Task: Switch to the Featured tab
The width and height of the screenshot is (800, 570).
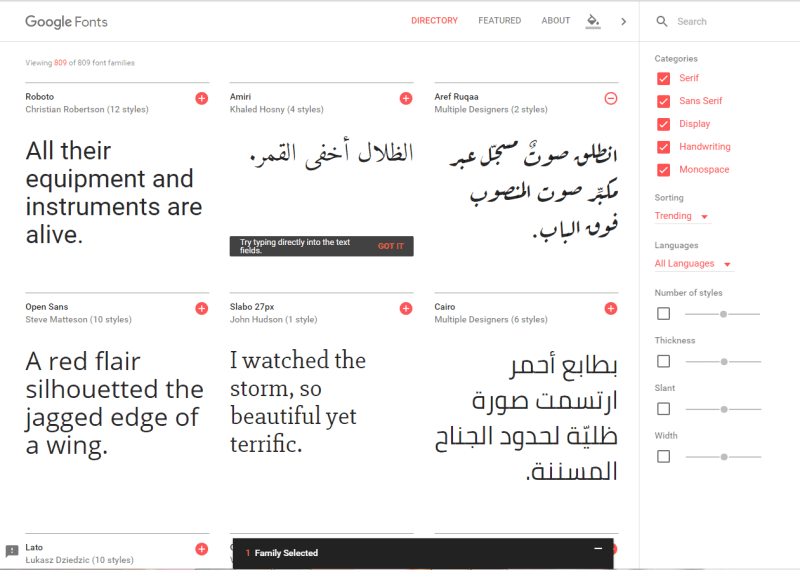Action: point(499,20)
